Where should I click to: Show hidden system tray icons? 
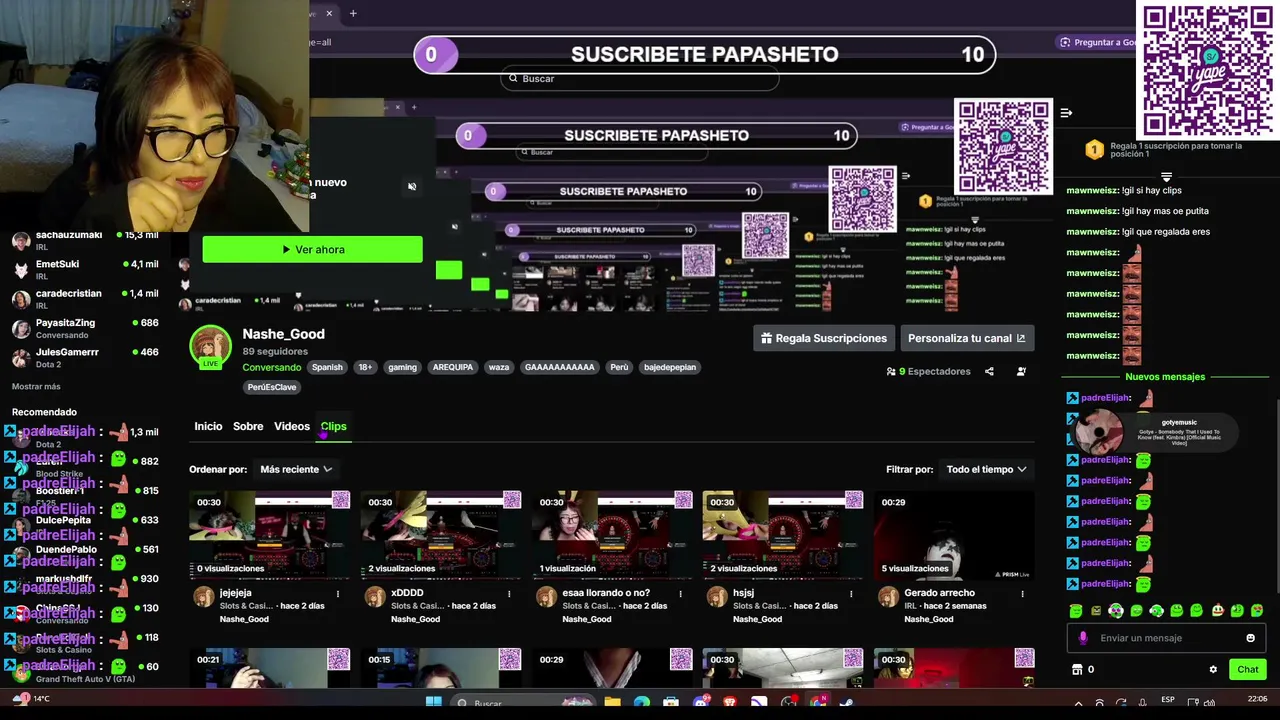(1078, 703)
